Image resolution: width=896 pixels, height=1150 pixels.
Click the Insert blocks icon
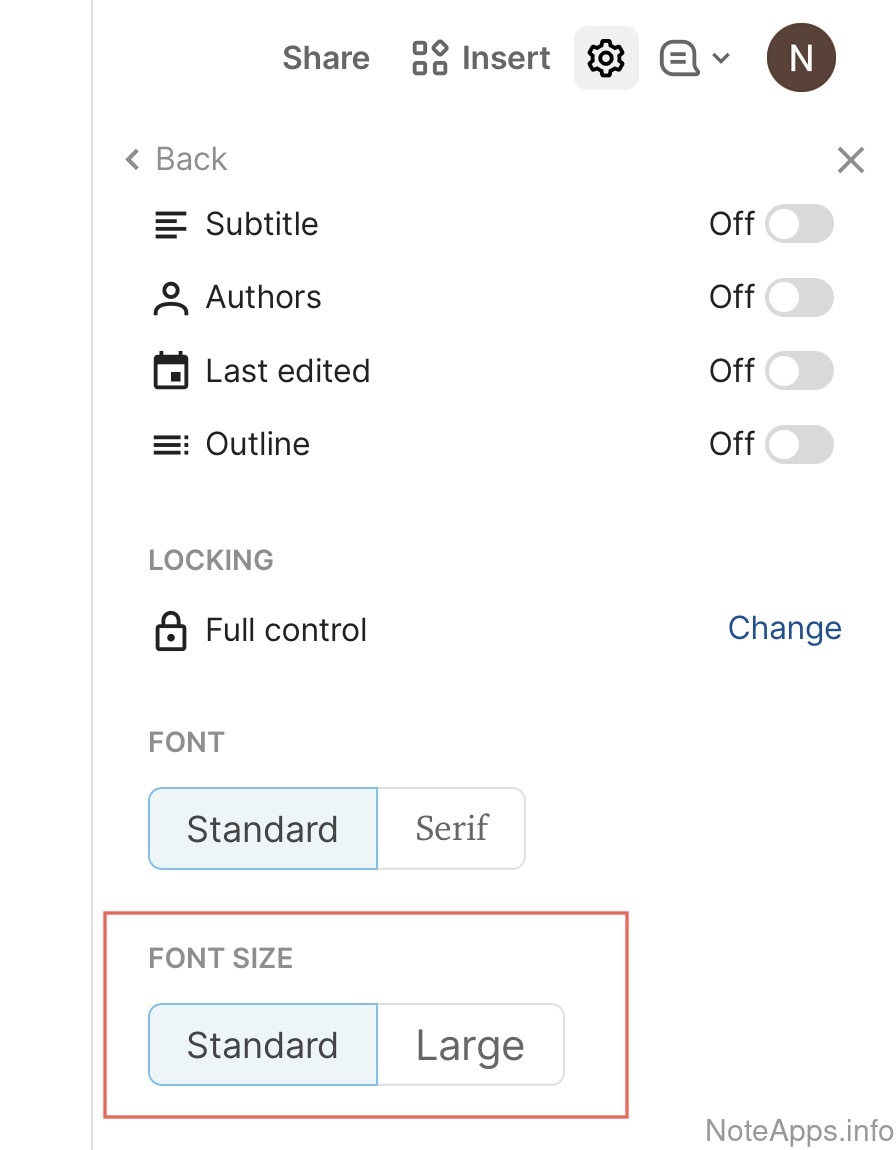pos(430,58)
